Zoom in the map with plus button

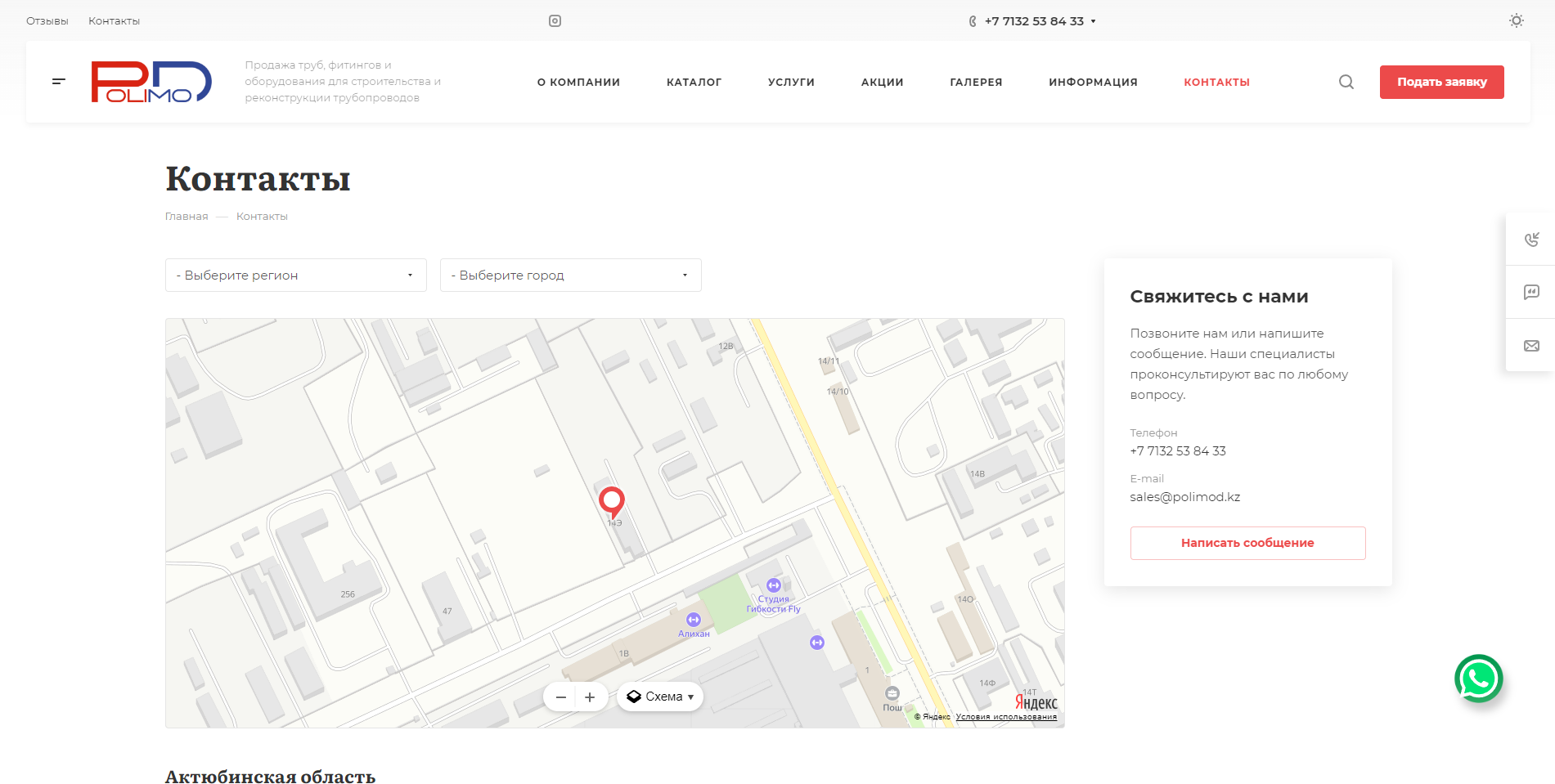click(590, 697)
